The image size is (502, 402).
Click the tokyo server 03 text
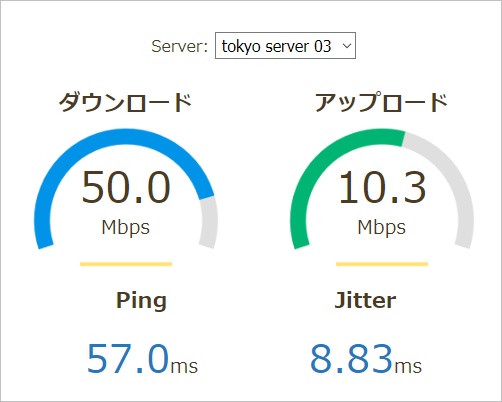click(276, 46)
